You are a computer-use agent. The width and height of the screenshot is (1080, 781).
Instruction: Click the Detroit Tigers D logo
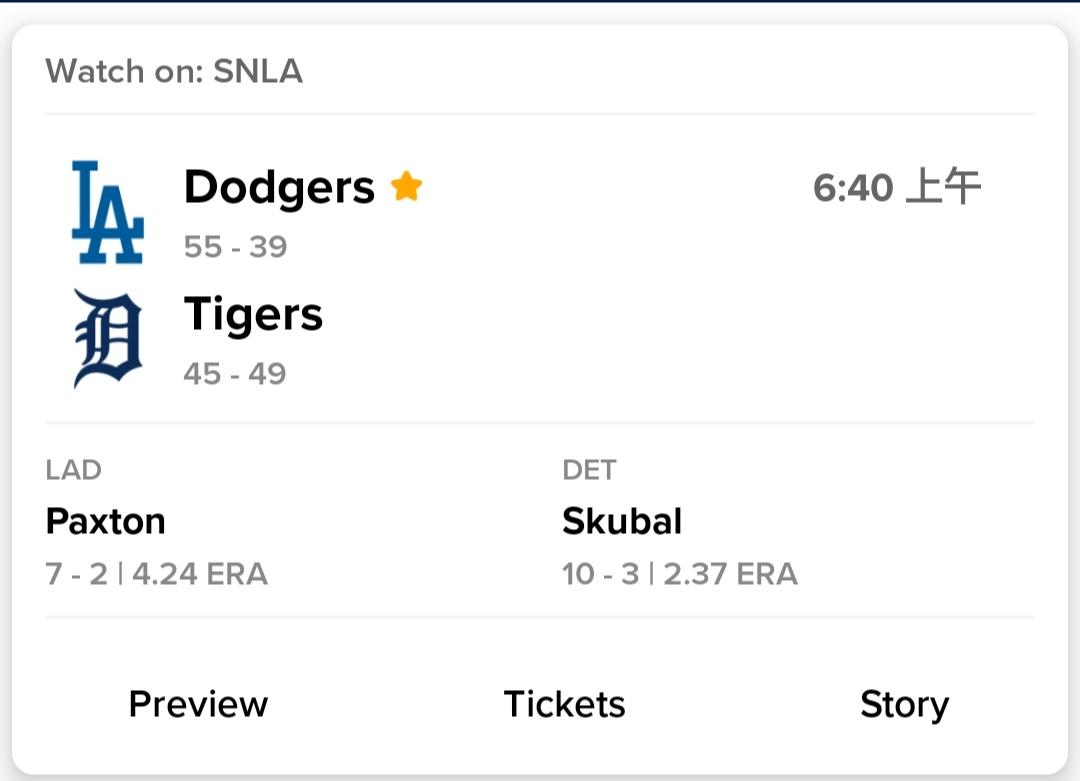[108, 338]
